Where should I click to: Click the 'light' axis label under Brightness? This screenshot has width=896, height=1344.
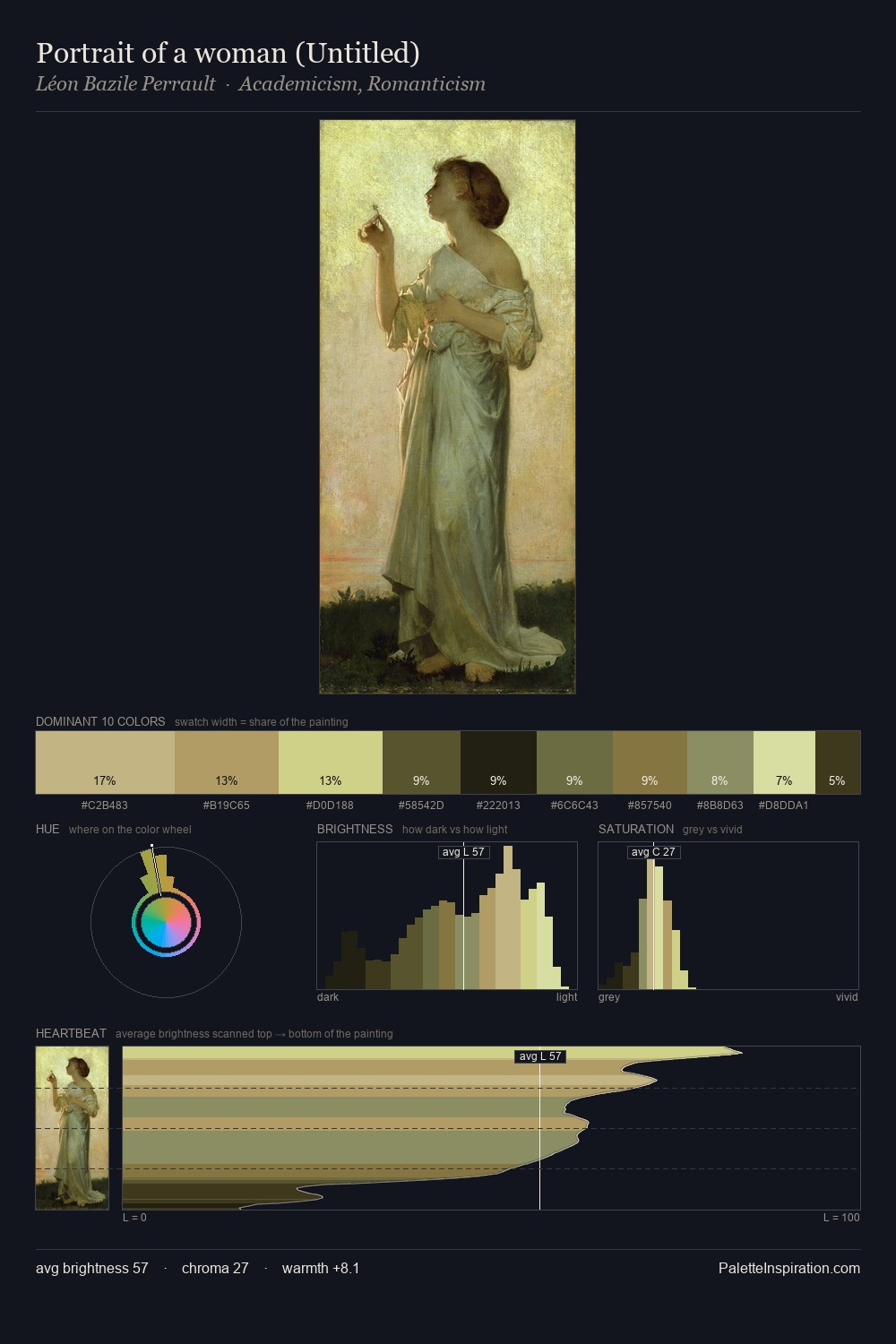[567, 997]
